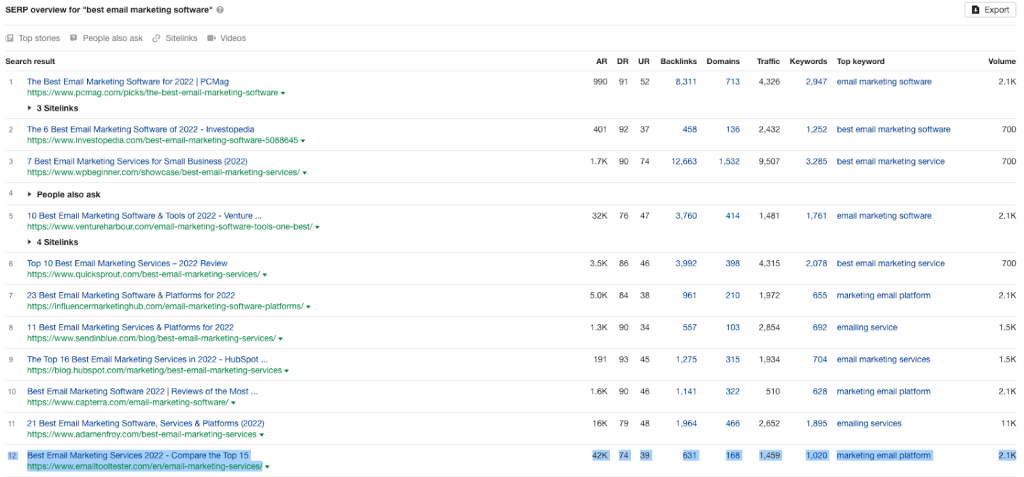Click top keyword 'emailing services' for adamenfroy
1024x477 pixels.
coord(869,423)
